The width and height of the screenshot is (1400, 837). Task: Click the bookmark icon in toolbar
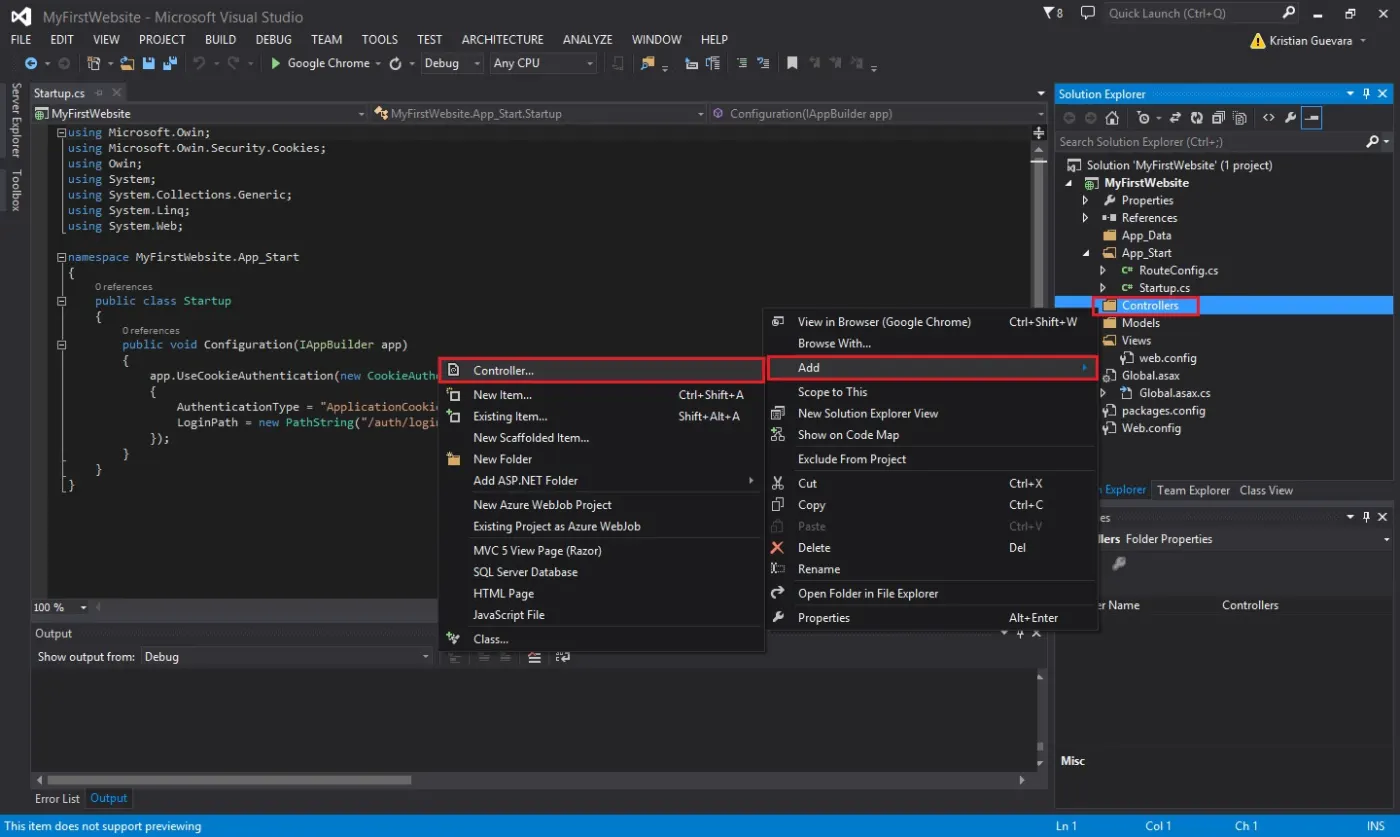(792, 63)
